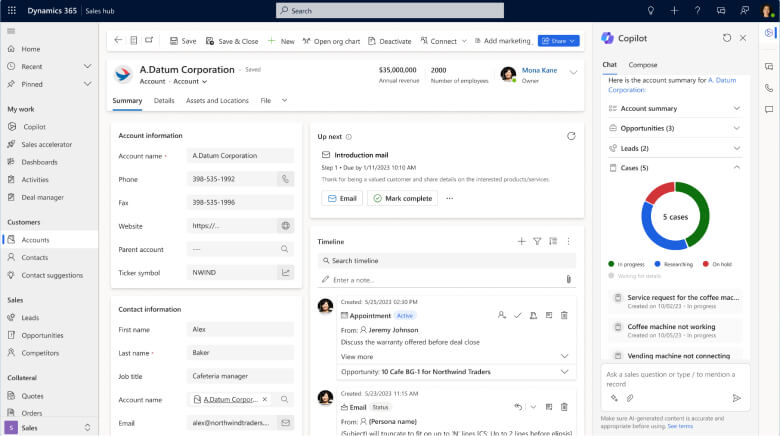
Task: Add a new timeline record with plus icon
Action: [521, 241]
